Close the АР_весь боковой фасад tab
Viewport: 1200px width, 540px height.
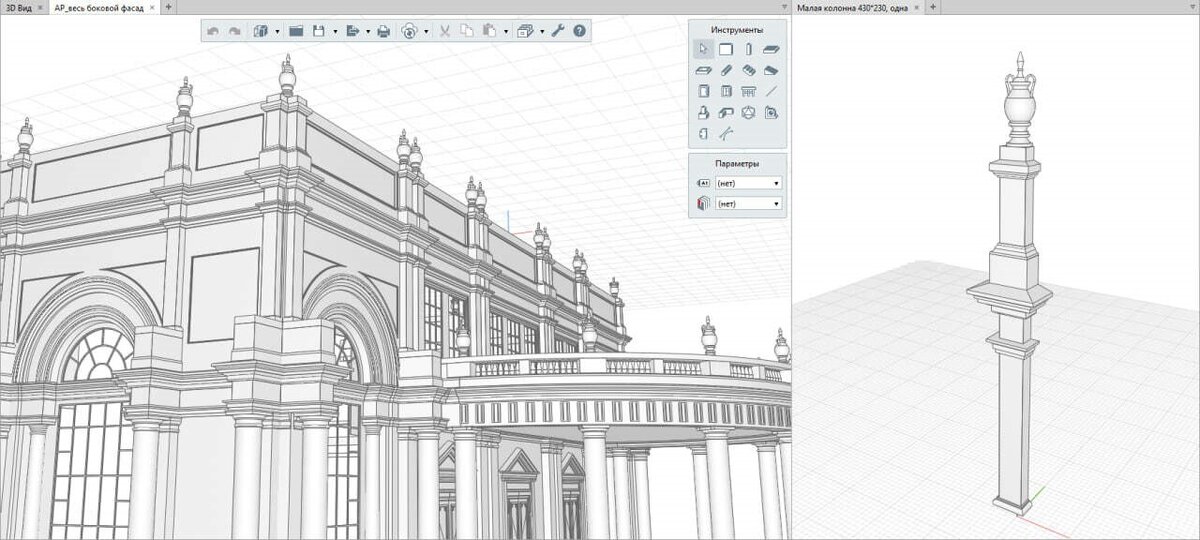(x=153, y=7)
